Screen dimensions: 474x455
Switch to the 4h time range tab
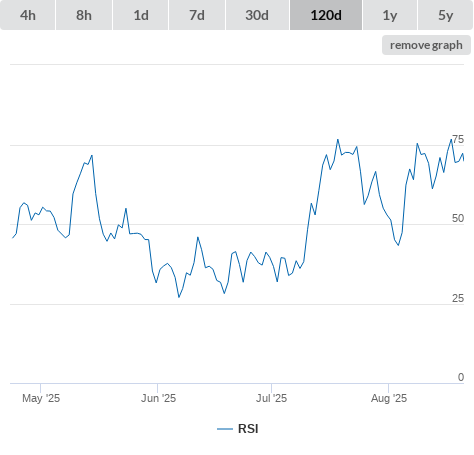(28, 15)
